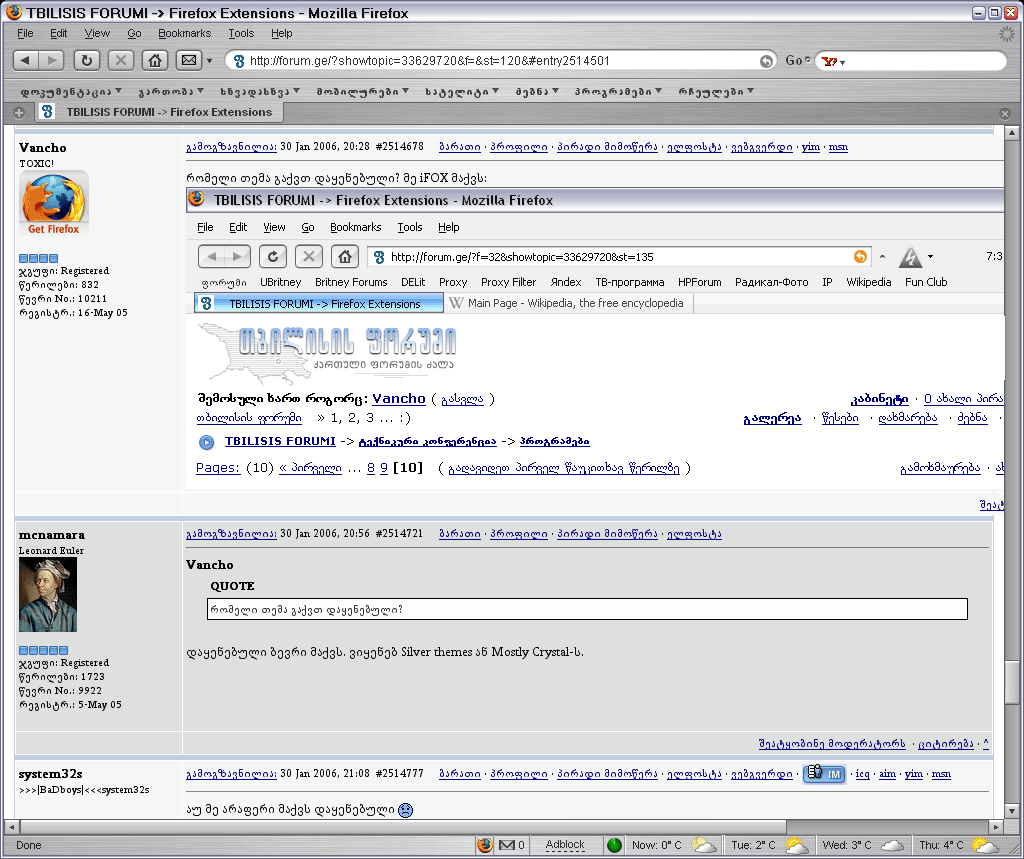
Task: Click the IM icon in system32s post header
Action: 822,774
